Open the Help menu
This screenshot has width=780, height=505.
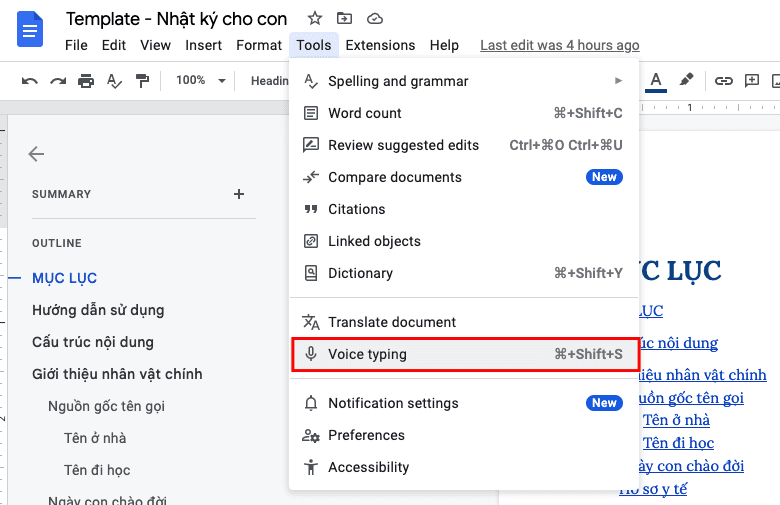pos(444,45)
